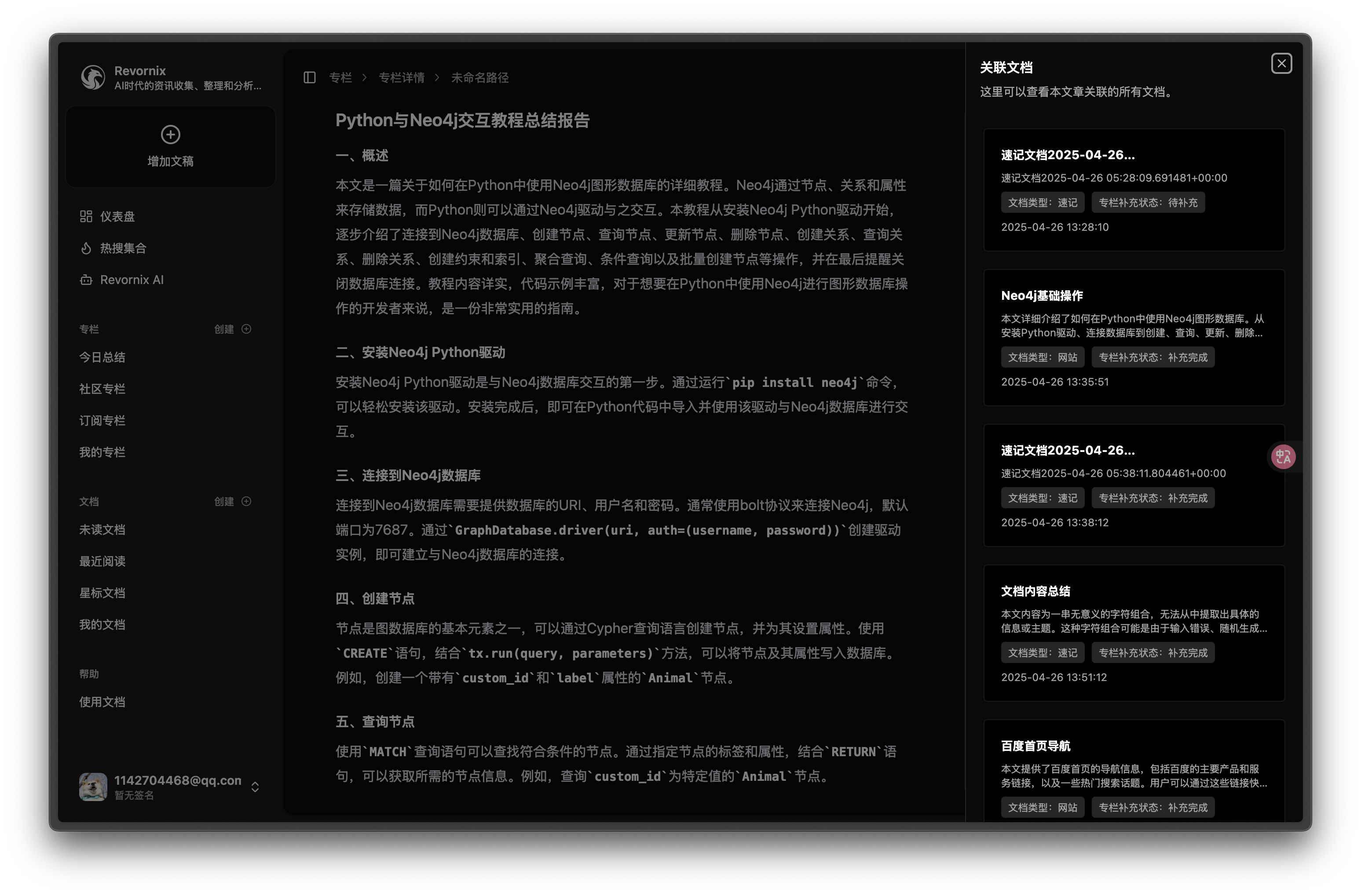Click heading 五、查询节点
The height and width of the screenshot is (896, 1361).
375,722
